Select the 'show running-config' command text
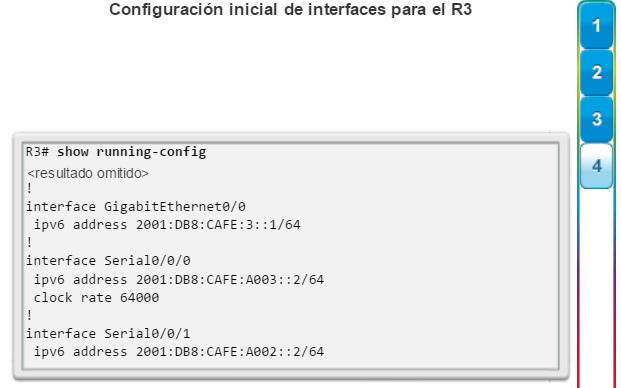The image size is (621, 388). coord(131,152)
